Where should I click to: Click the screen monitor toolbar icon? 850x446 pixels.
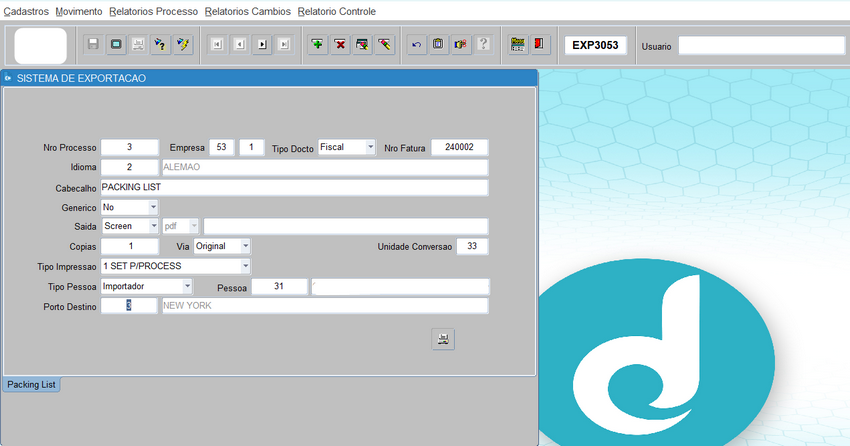pyautogui.click(x=115, y=44)
